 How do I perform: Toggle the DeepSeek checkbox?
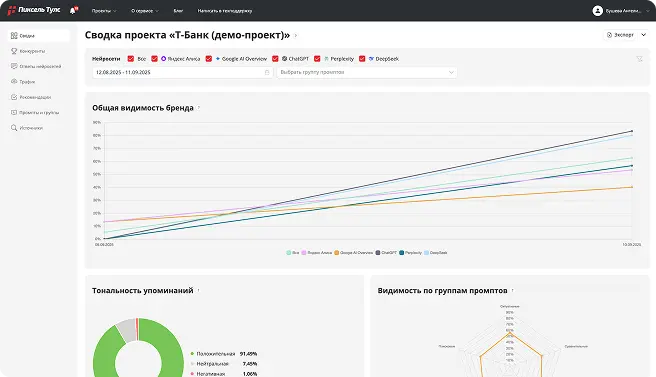click(362, 59)
